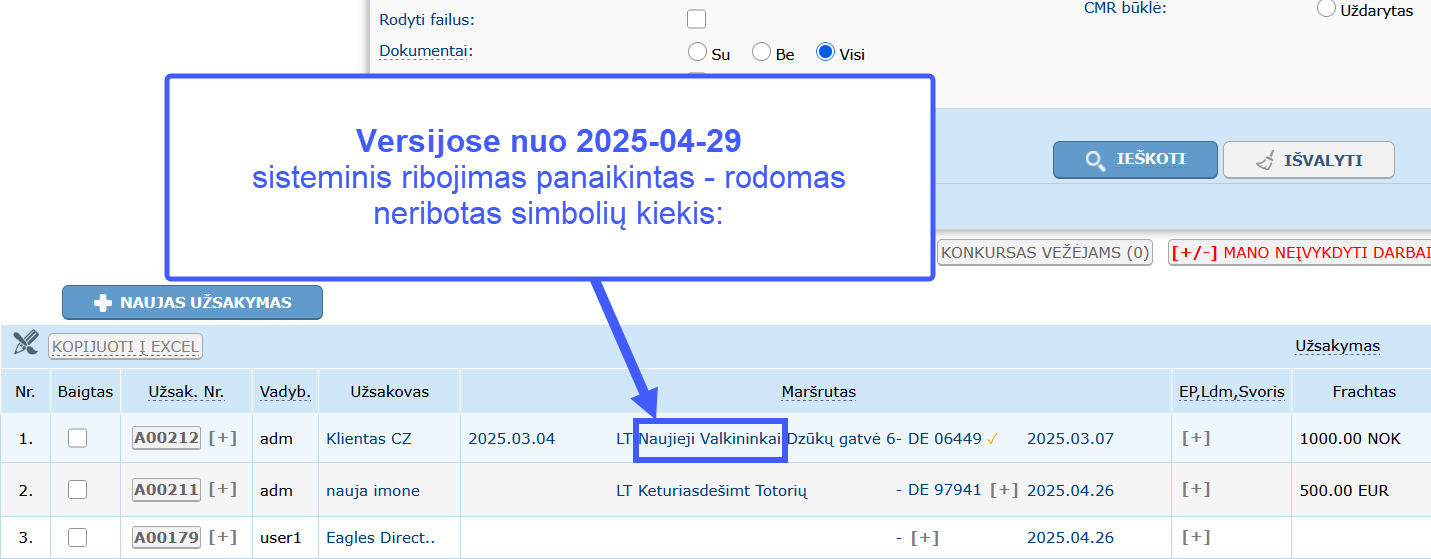The width and height of the screenshot is (1431, 559).
Task: Check Baigtas for order A00179
Action: (77, 537)
